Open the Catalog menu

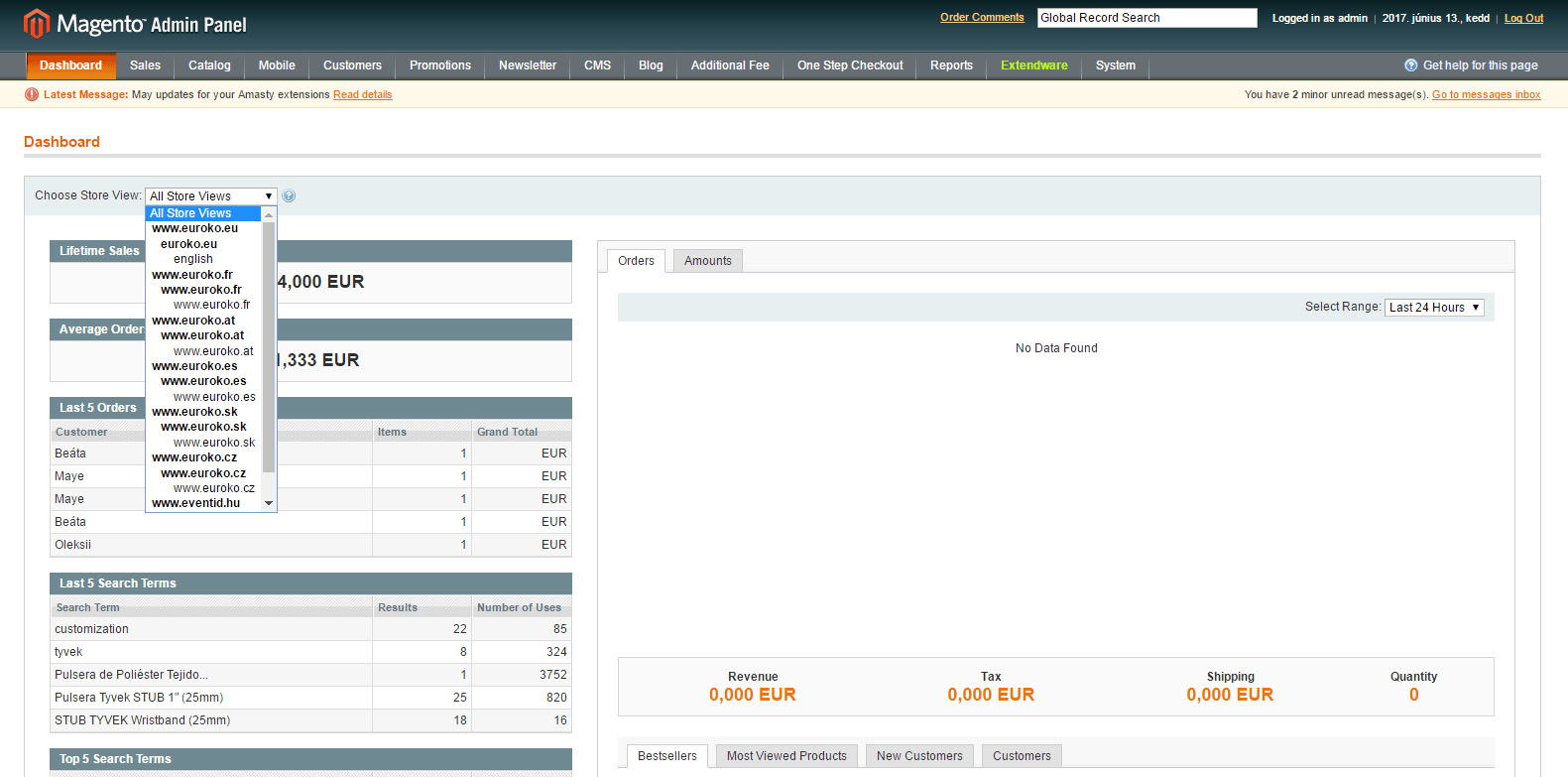coord(209,65)
